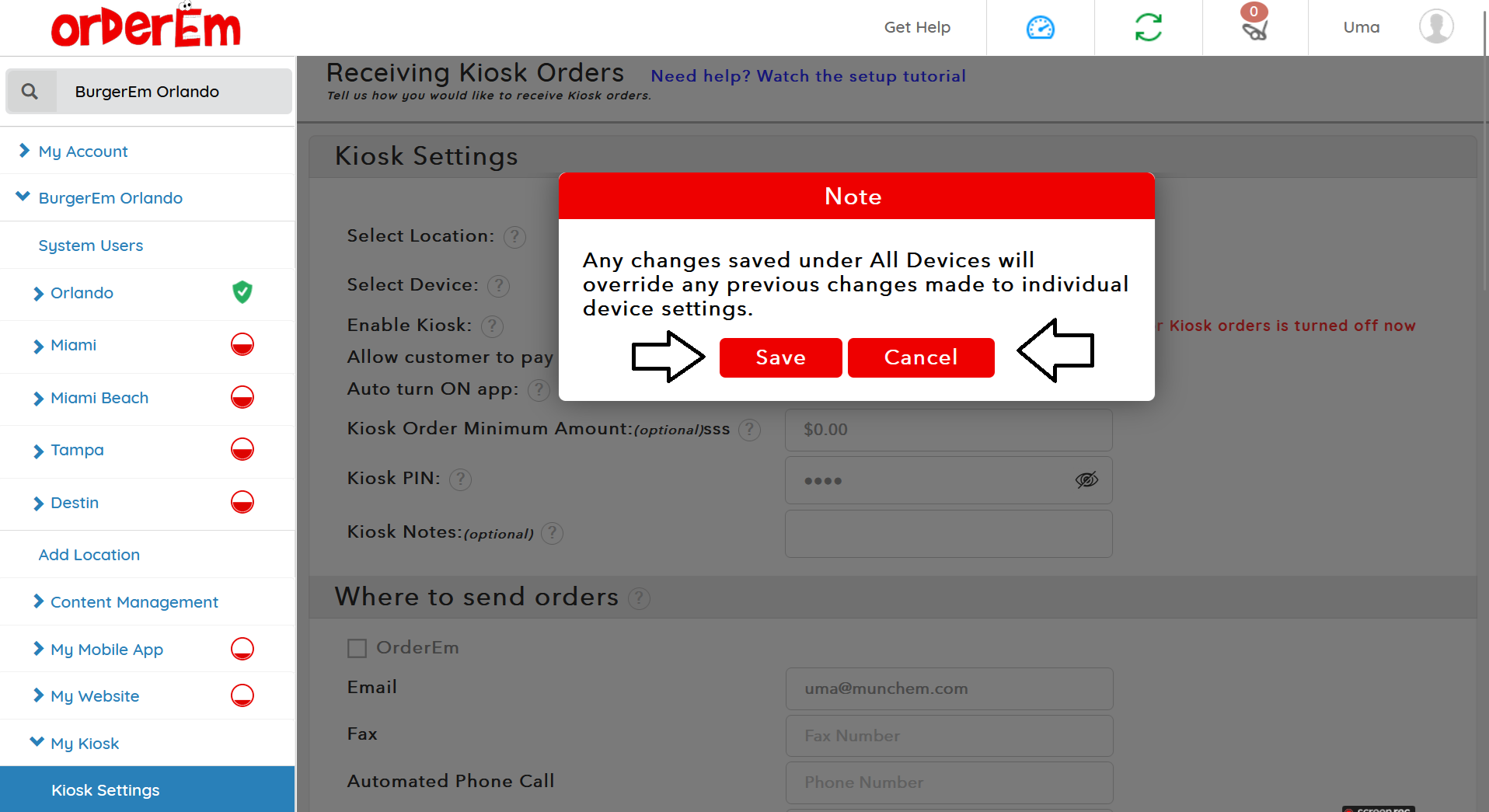This screenshot has width=1489, height=812.
Task: Click the search magnifier icon
Action: [x=30, y=92]
